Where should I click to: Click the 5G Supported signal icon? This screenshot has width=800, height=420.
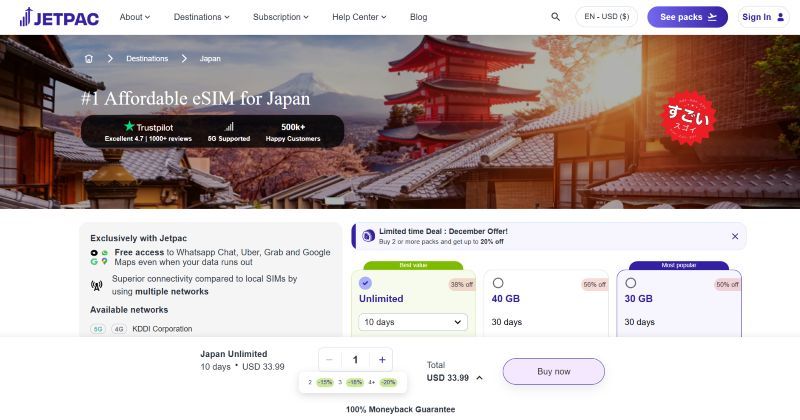coord(229,127)
